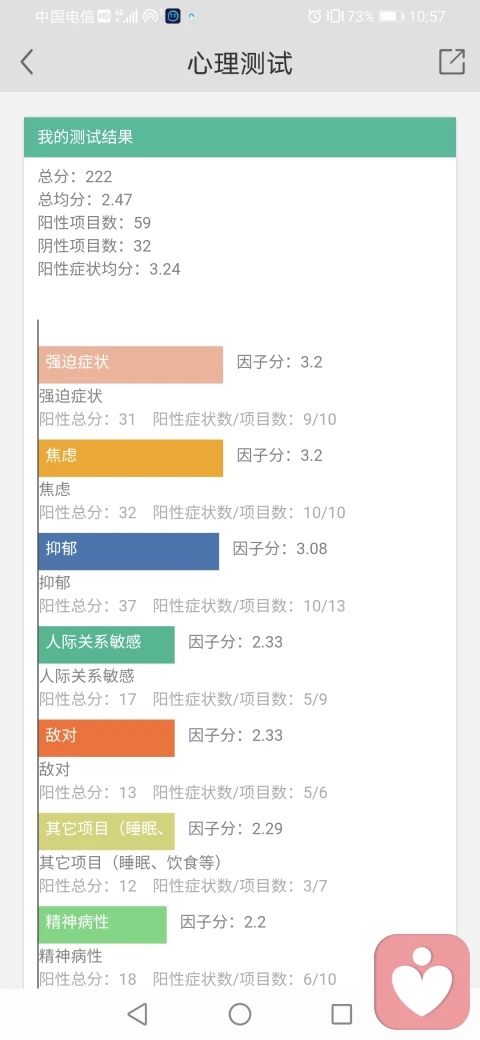Select the 其它项目 yellow-green bar
Viewport: 480px width, 1040px height.
(x=107, y=832)
